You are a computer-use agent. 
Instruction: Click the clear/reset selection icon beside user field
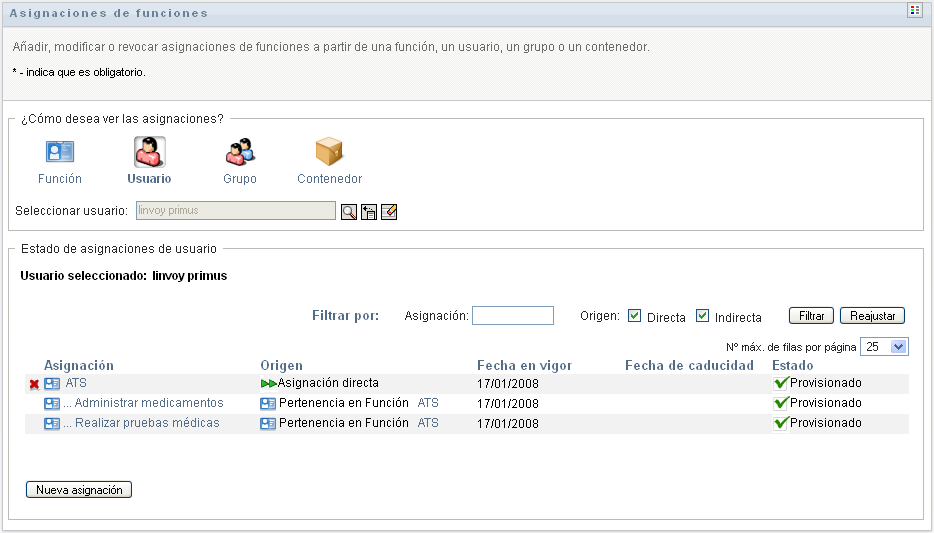pos(389,211)
